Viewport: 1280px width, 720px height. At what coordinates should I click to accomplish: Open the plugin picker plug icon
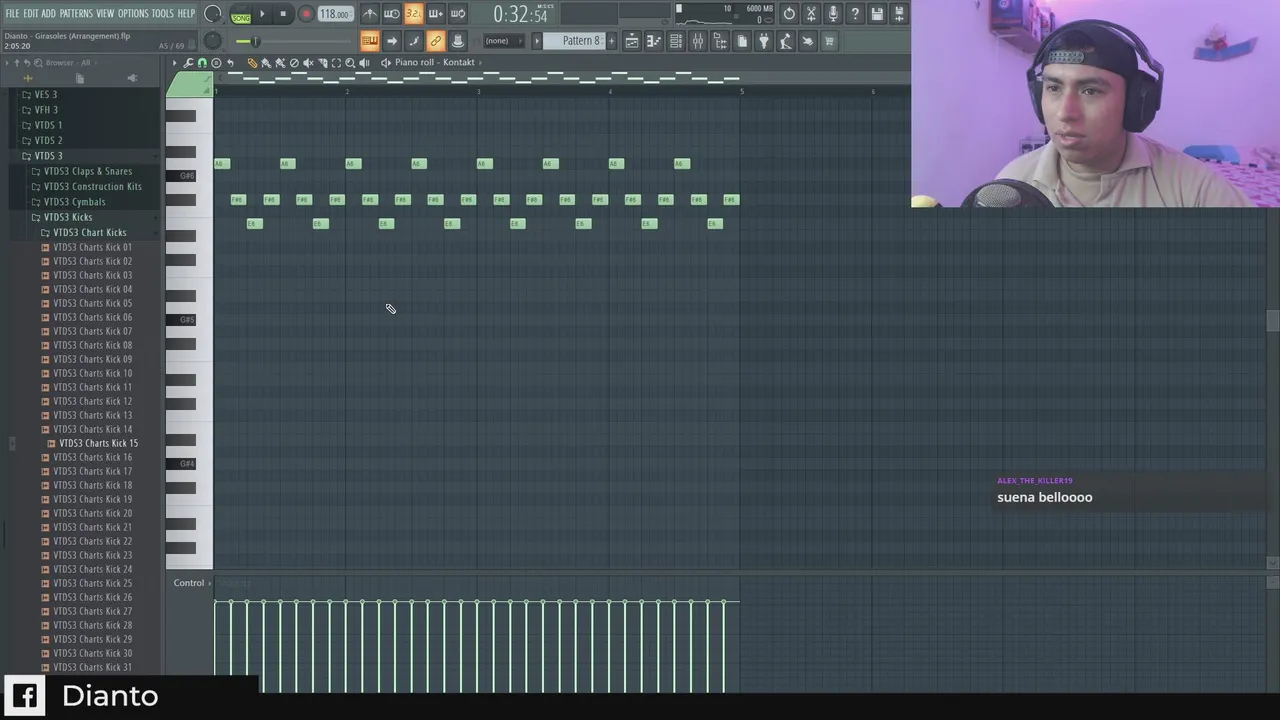pyautogui.click(x=764, y=41)
